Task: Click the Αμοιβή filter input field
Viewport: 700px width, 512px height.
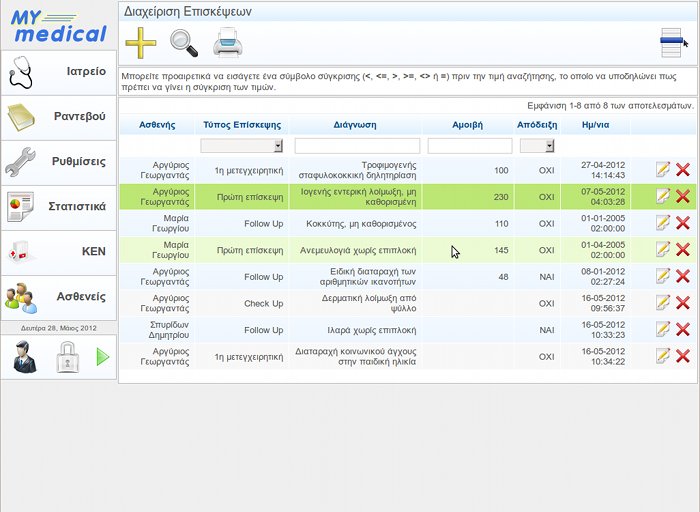Action: point(470,146)
